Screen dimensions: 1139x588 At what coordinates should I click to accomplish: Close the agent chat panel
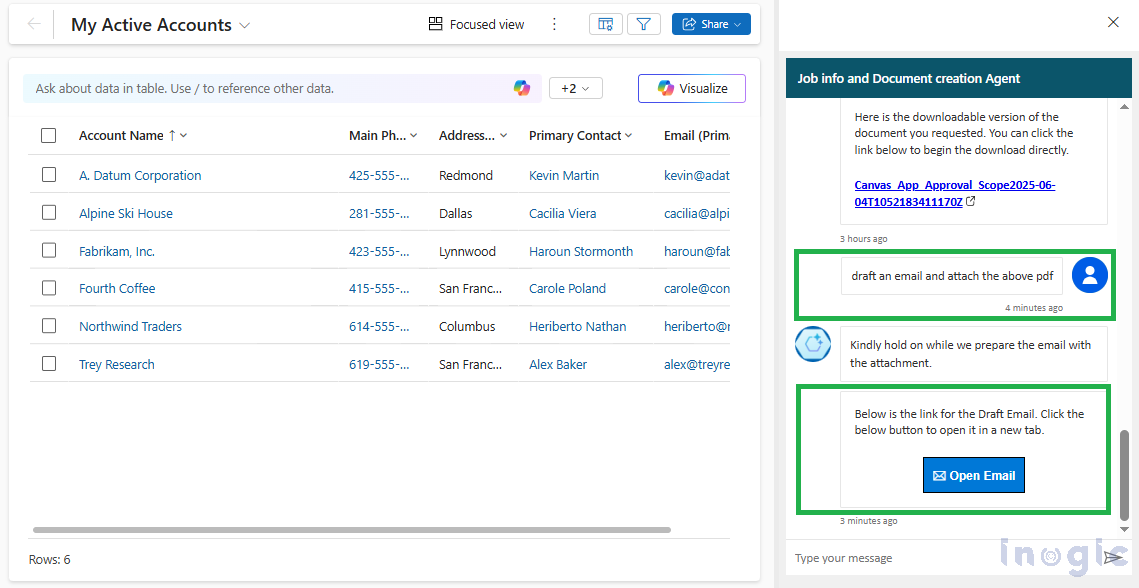coord(1113,23)
